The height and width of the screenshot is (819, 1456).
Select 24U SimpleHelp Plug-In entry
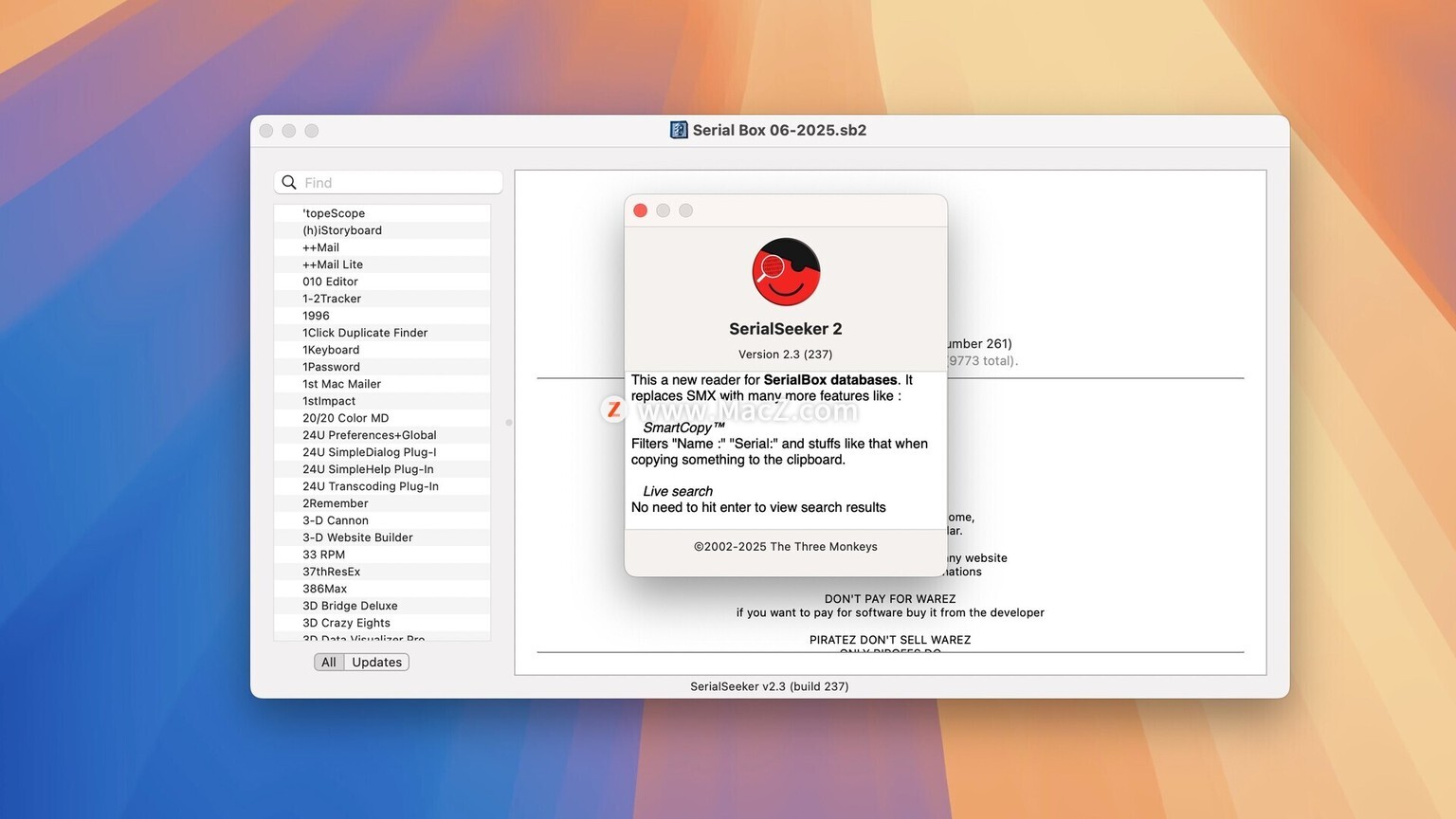[x=382, y=469]
